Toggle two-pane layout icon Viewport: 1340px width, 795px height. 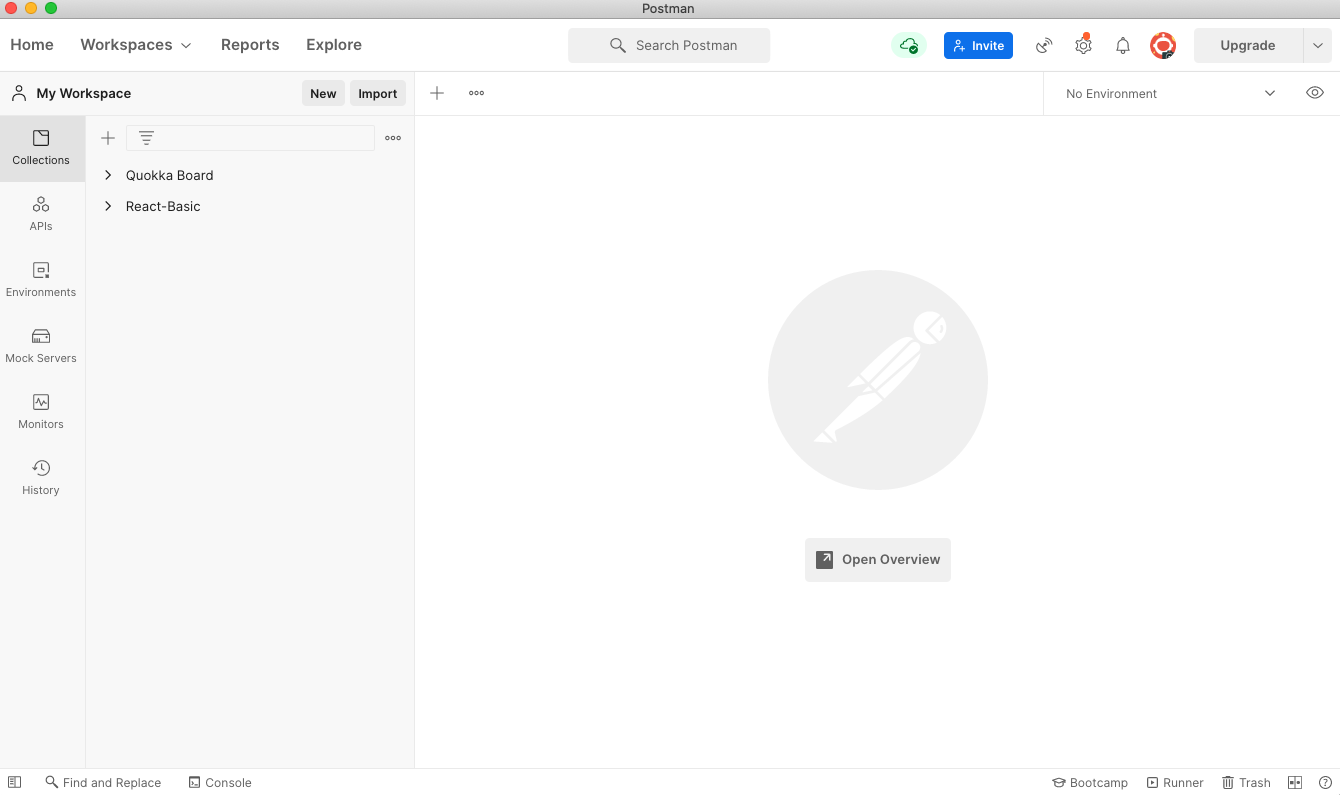1295,783
